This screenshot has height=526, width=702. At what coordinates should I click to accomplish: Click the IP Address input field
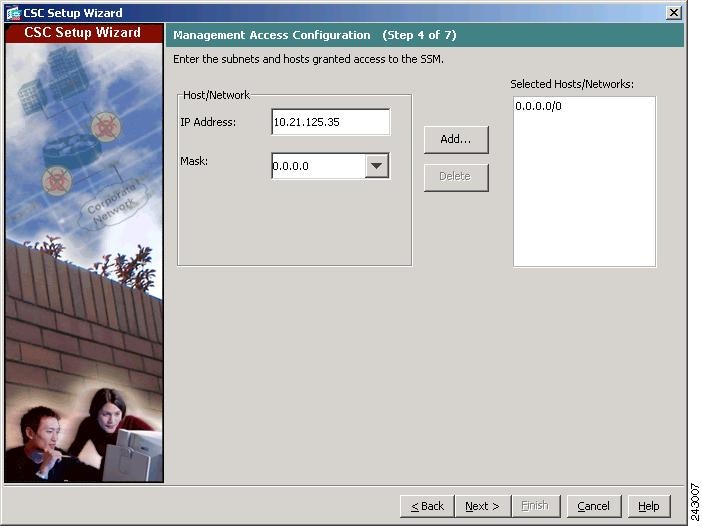pyautogui.click(x=330, y=122)
